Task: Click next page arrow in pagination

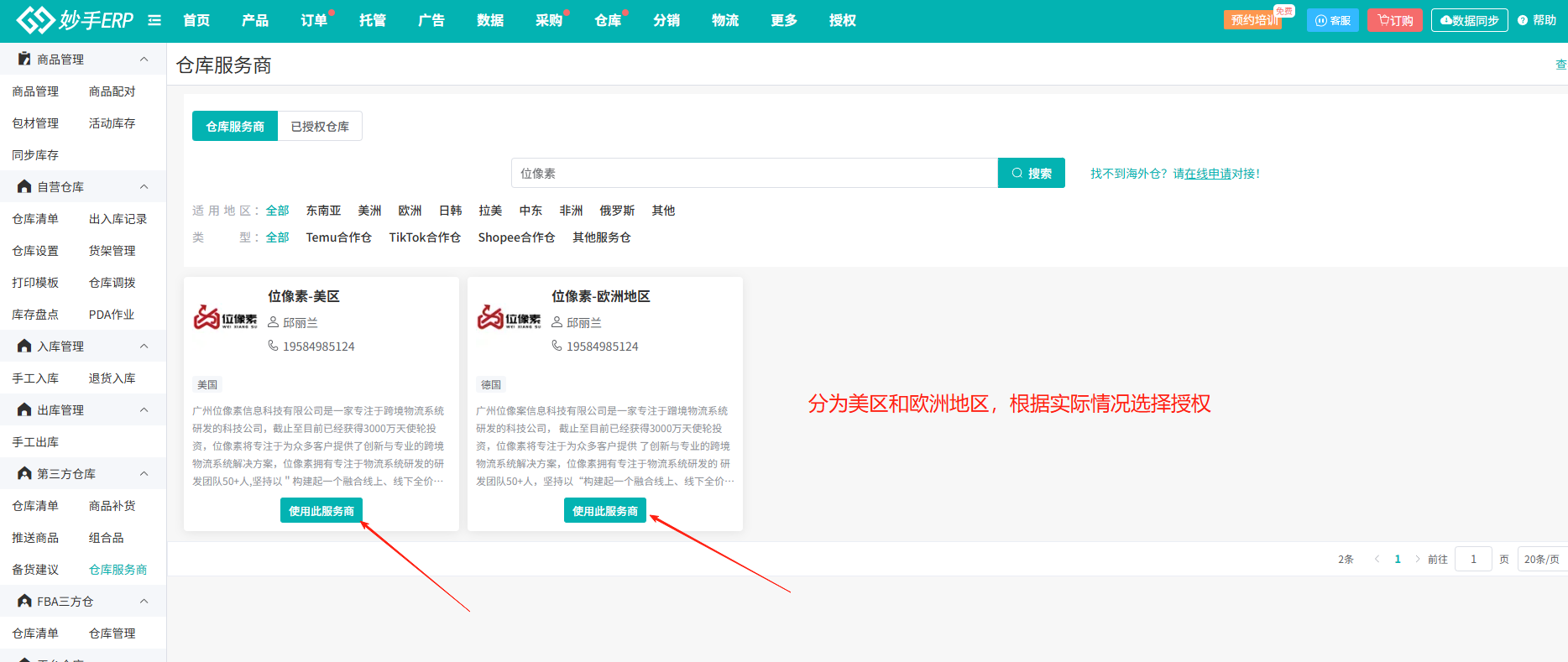Action: (x=1418, y=559)
